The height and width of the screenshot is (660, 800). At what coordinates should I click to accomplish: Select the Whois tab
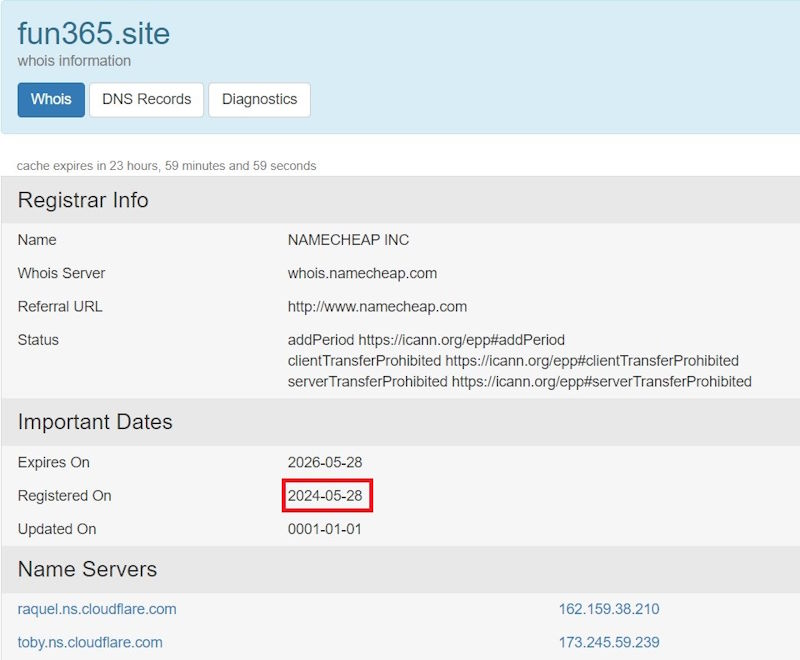50,99
